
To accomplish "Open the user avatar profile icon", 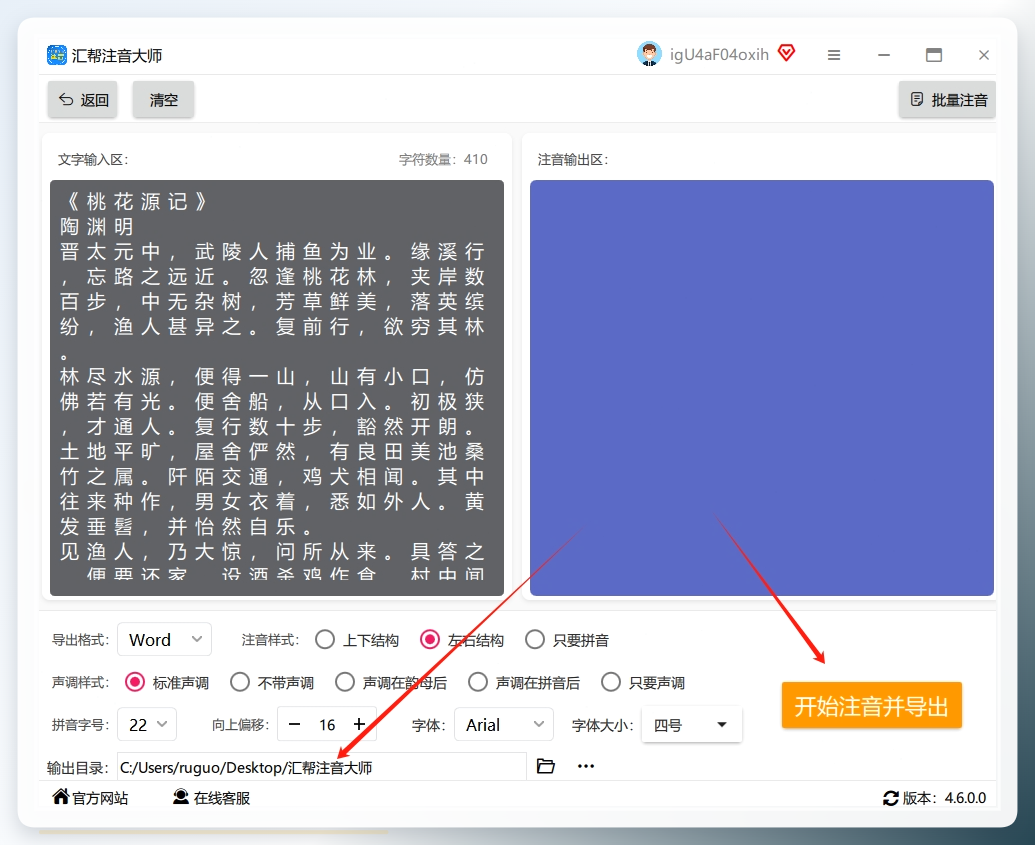I will pos(649,54).
